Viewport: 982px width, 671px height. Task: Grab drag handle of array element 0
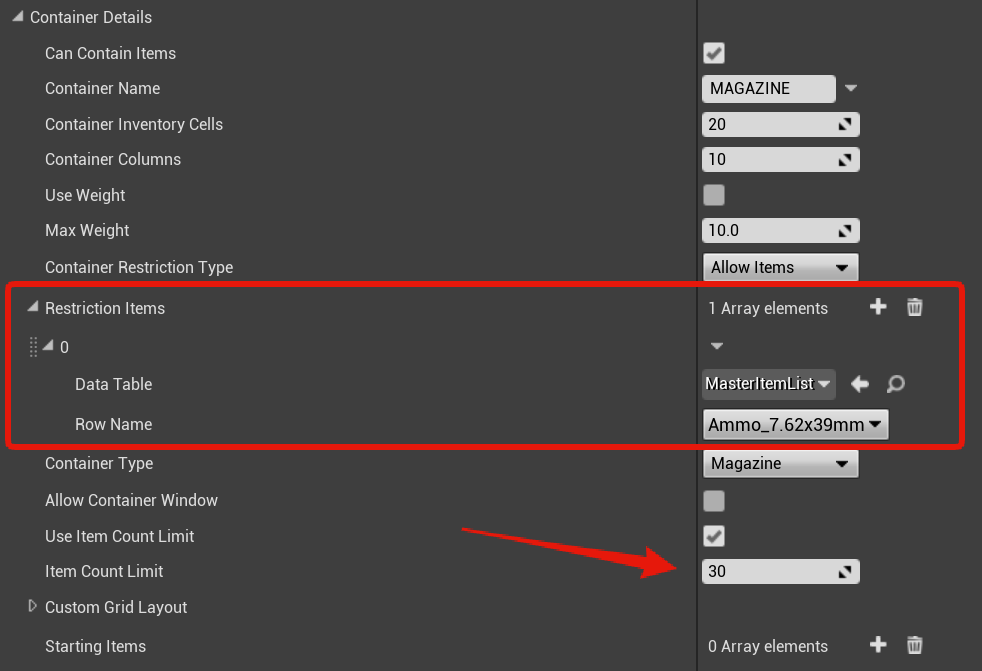33,346
